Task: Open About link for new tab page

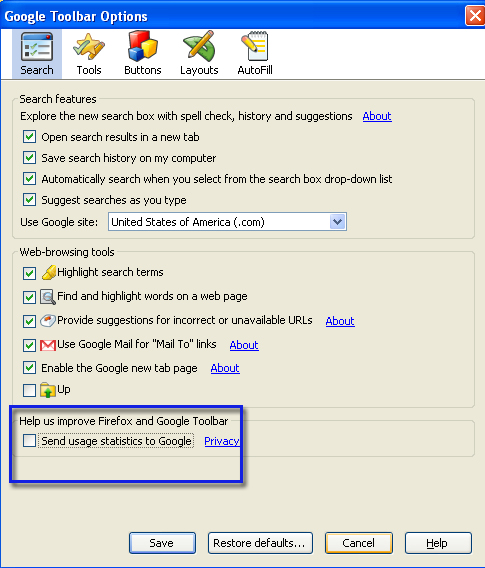Action: [x=225, y=368]
